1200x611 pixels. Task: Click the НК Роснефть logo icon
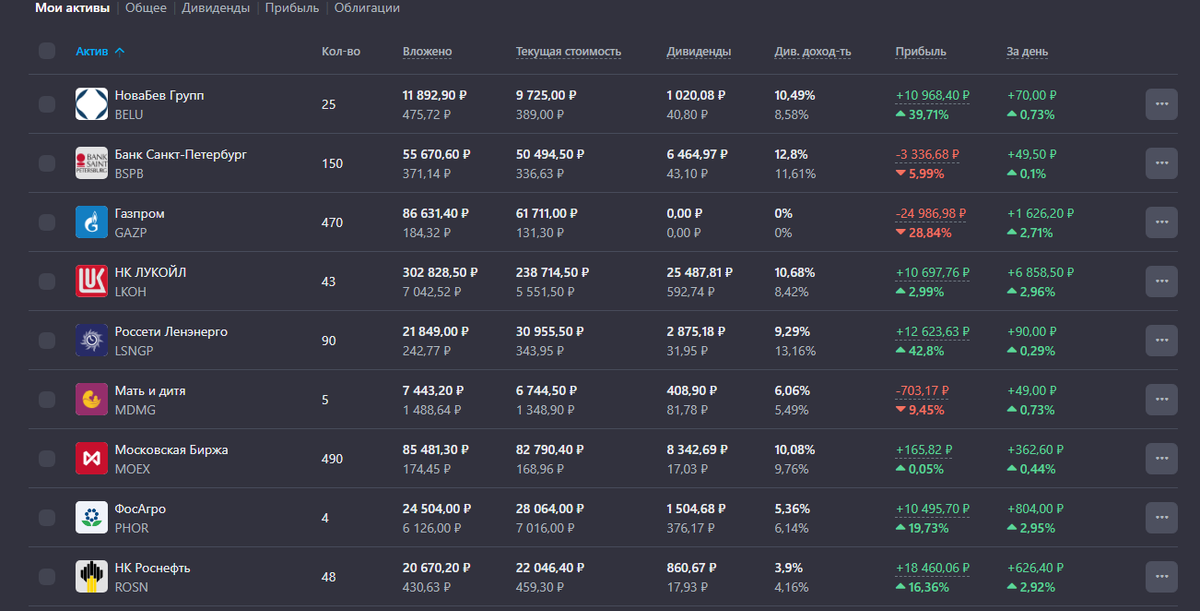click(92, 576)
